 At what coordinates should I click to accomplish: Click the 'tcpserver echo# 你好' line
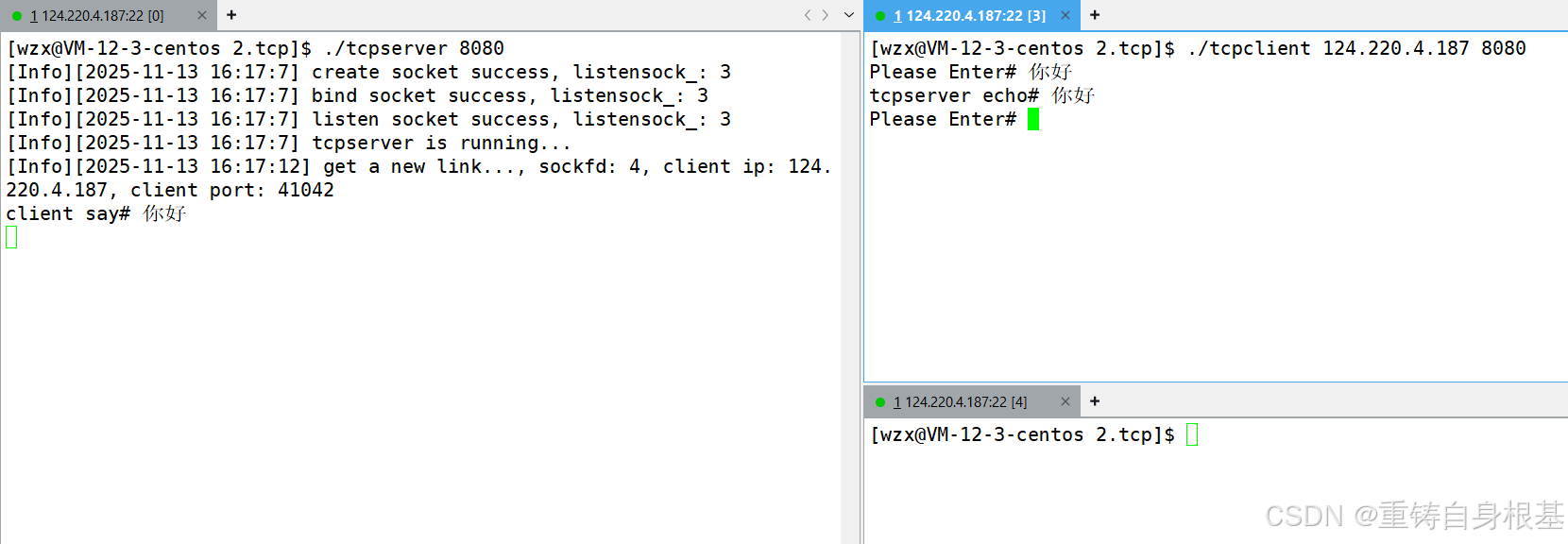pyautogui.click(x=982, y=95)
